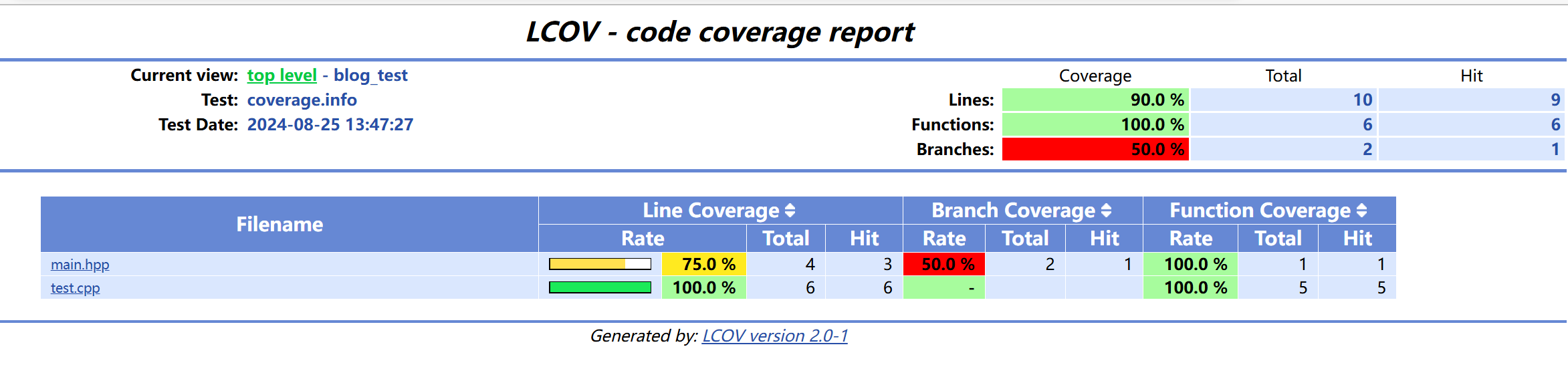Click the blog_test view name
This screenshot has height=375, width=1568.
370,76
